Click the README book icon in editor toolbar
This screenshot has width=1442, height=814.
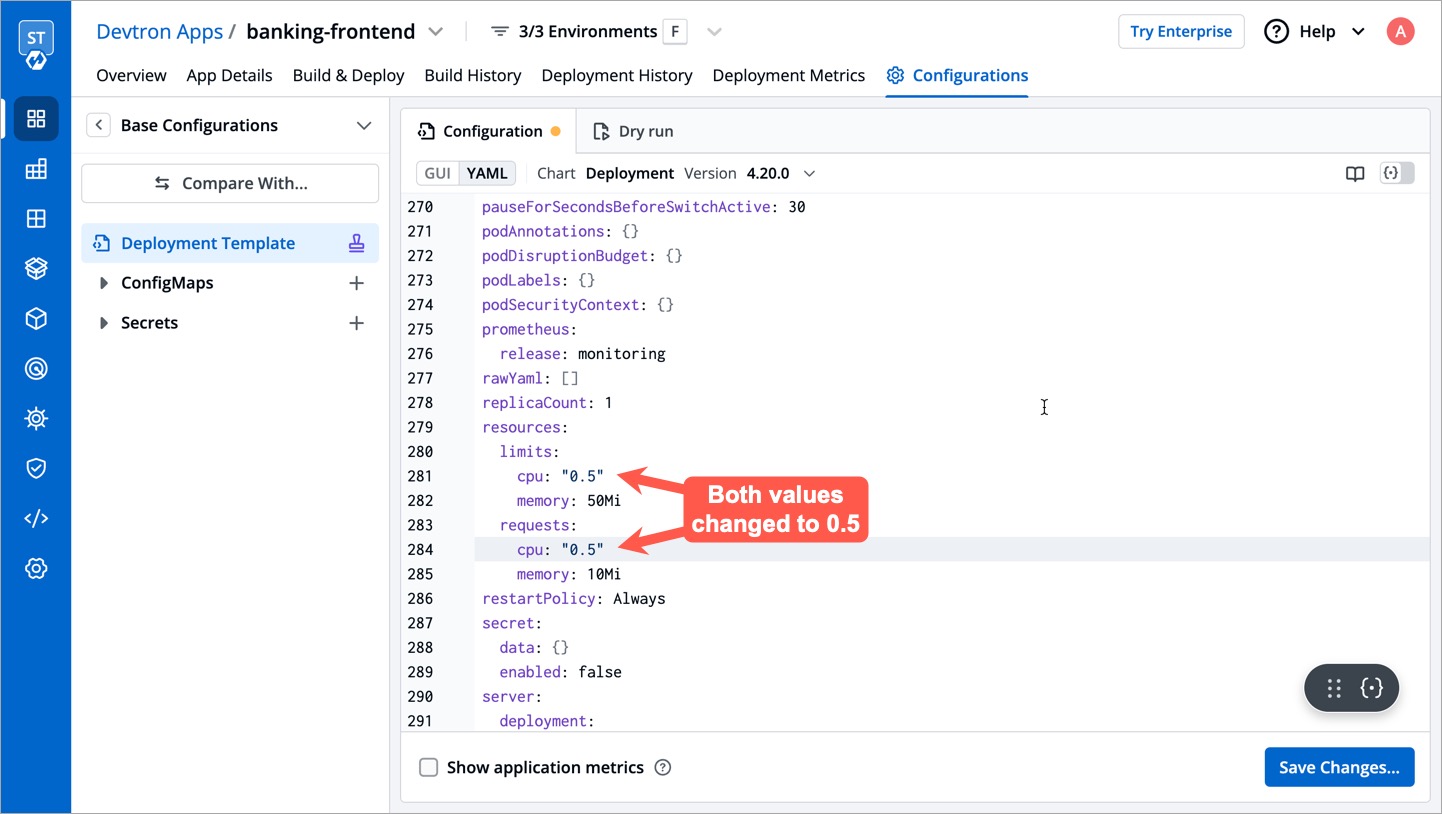click(1355, 173)
